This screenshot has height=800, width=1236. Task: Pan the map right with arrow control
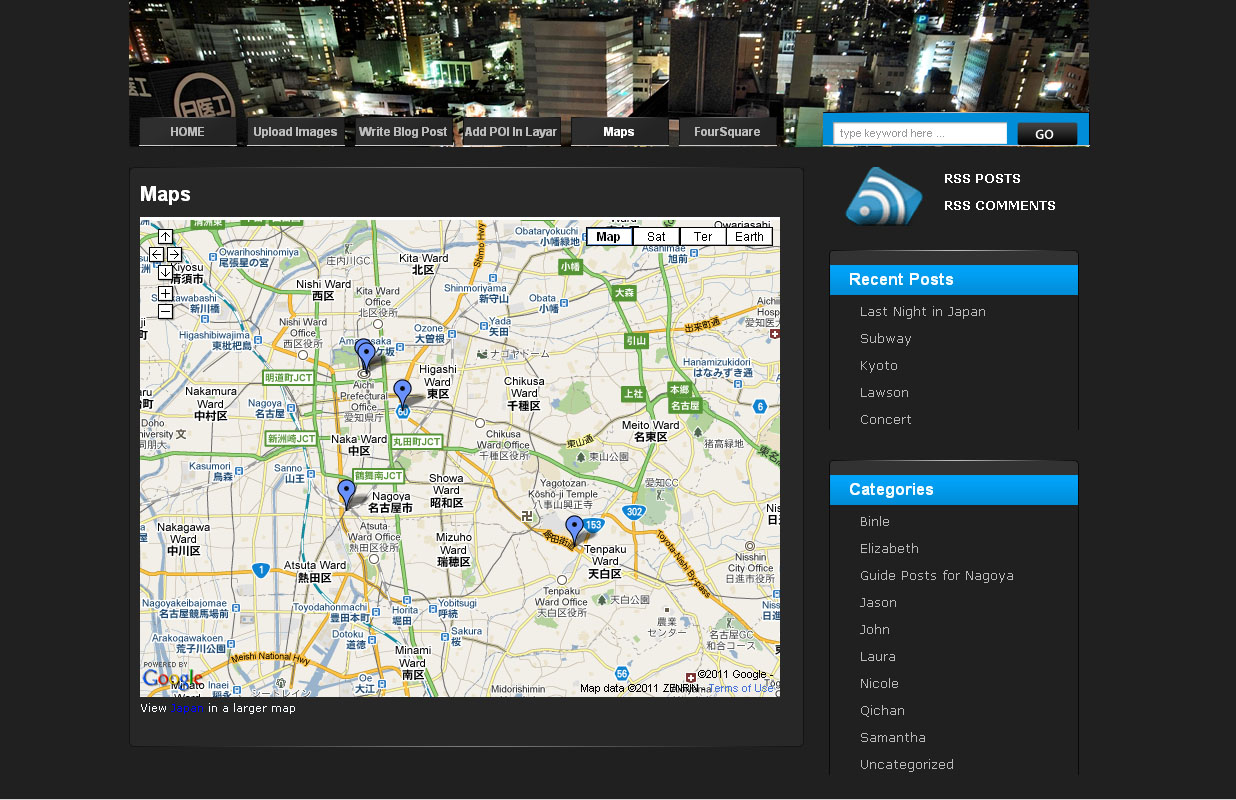click(x=174, y=254)
